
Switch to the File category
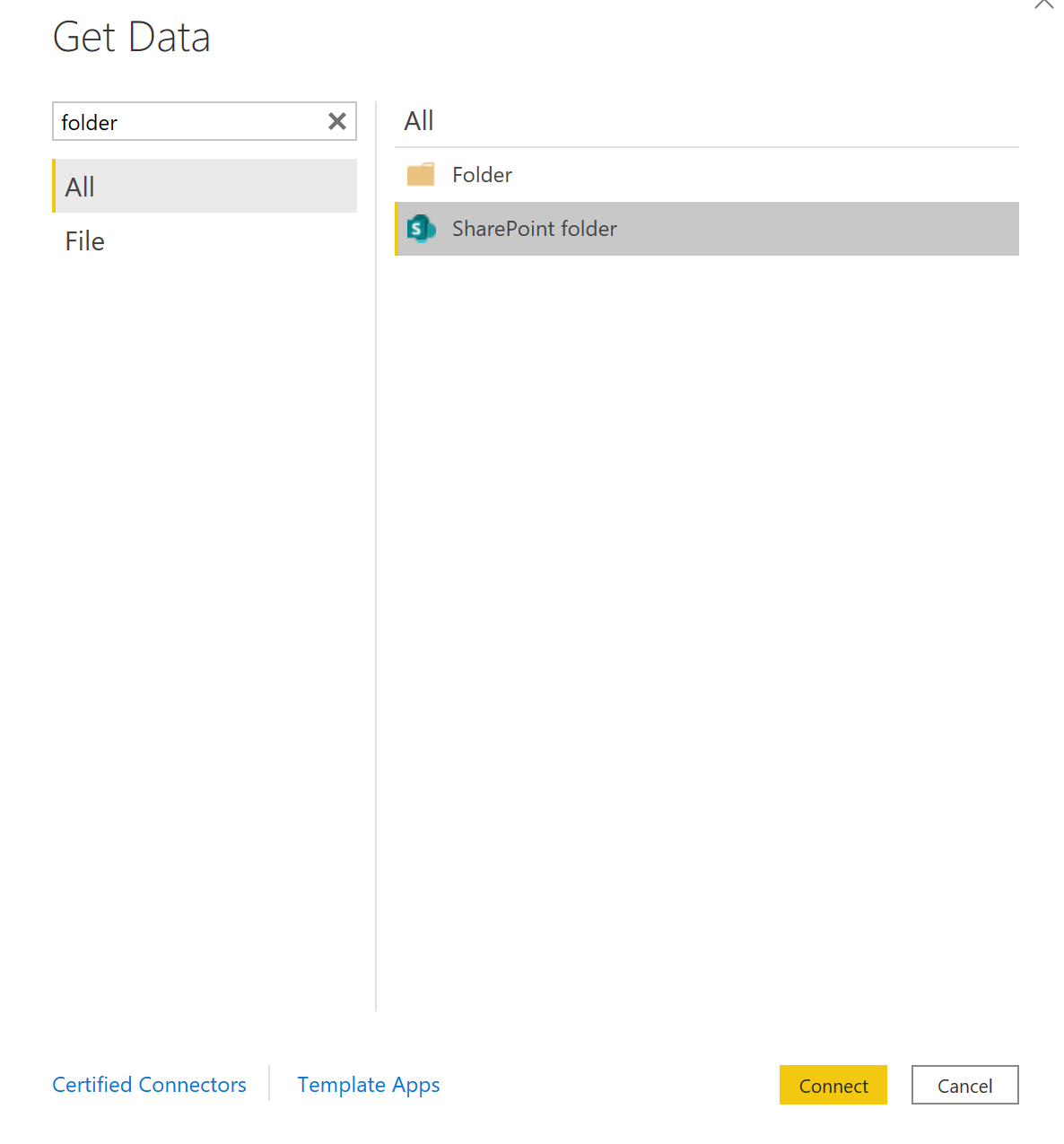(85, 241)
